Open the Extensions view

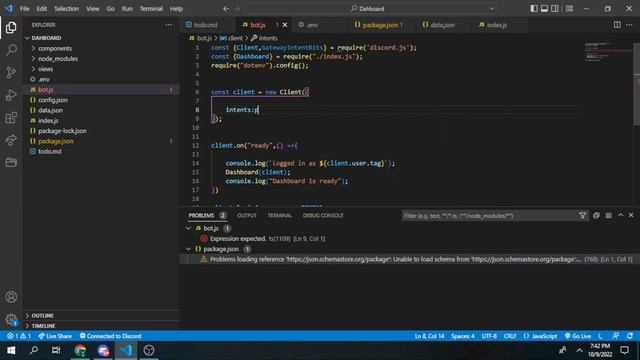point(11,118)
